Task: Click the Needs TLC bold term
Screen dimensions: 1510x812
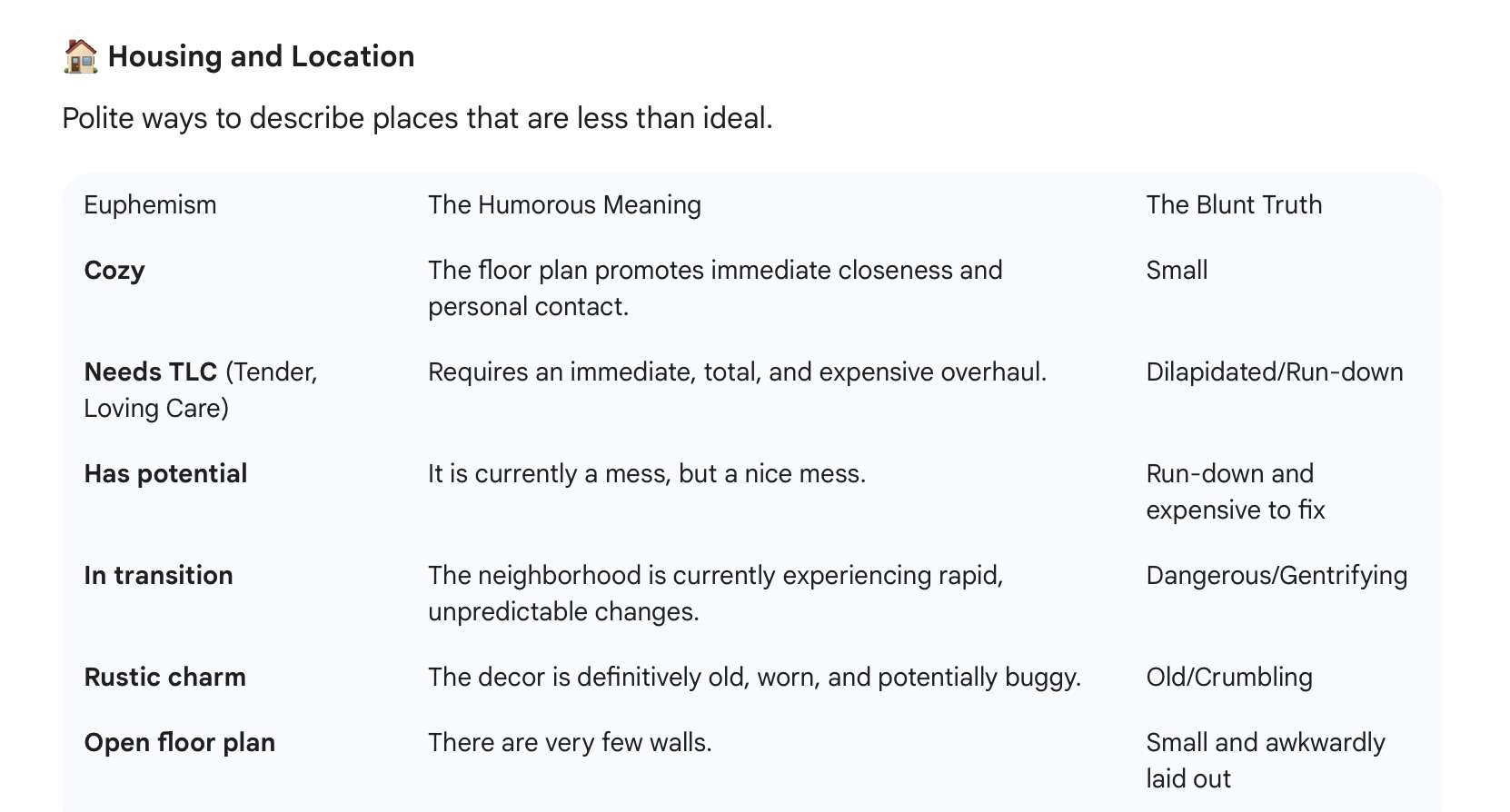Action: tap(151, 372)
